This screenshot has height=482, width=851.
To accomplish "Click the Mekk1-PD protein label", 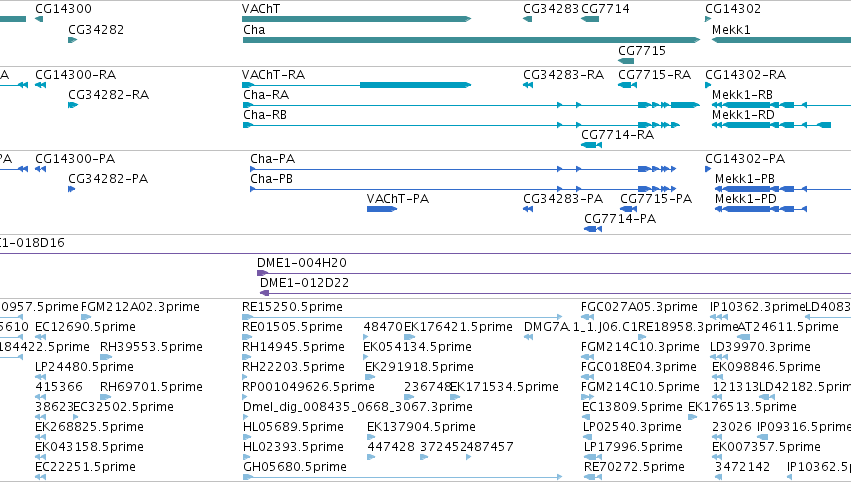I will point(746,199).
